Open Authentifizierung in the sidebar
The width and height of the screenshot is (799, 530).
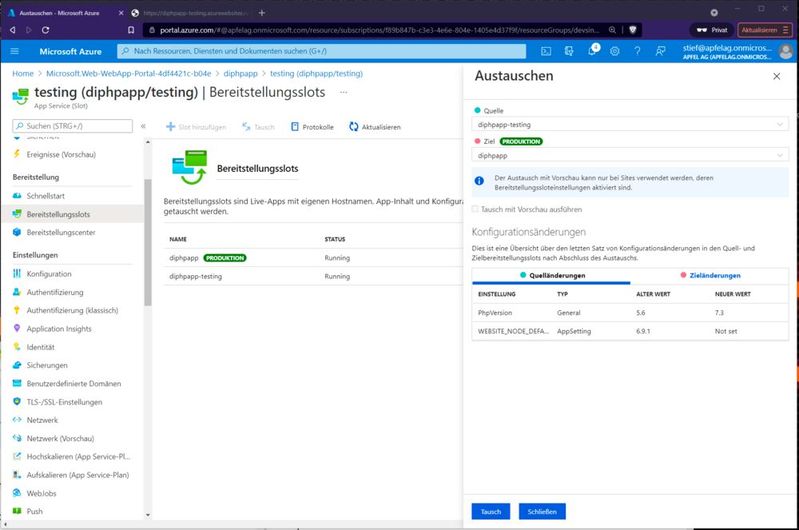(55, 293)
